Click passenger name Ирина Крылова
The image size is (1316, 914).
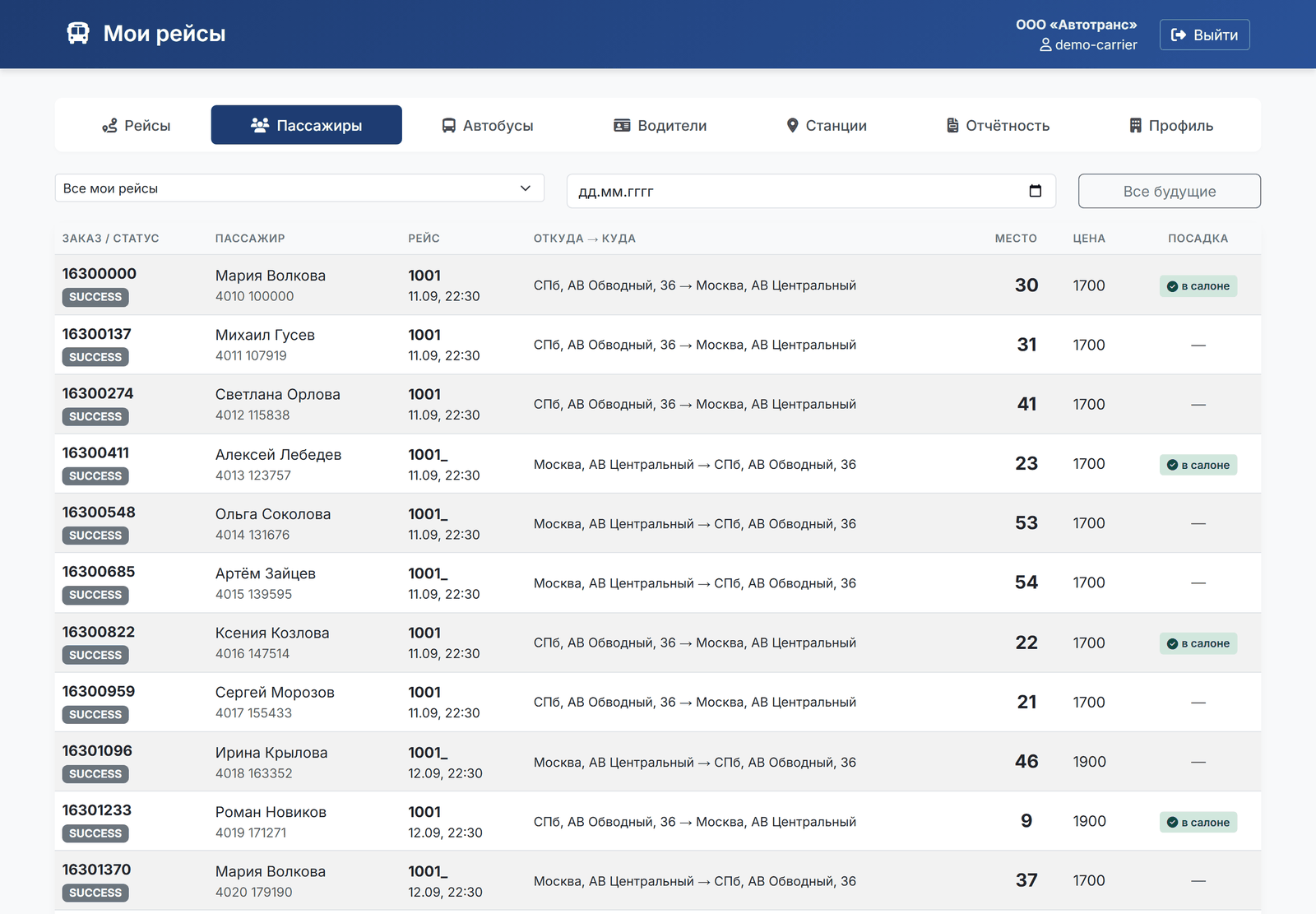click(271, 753)
